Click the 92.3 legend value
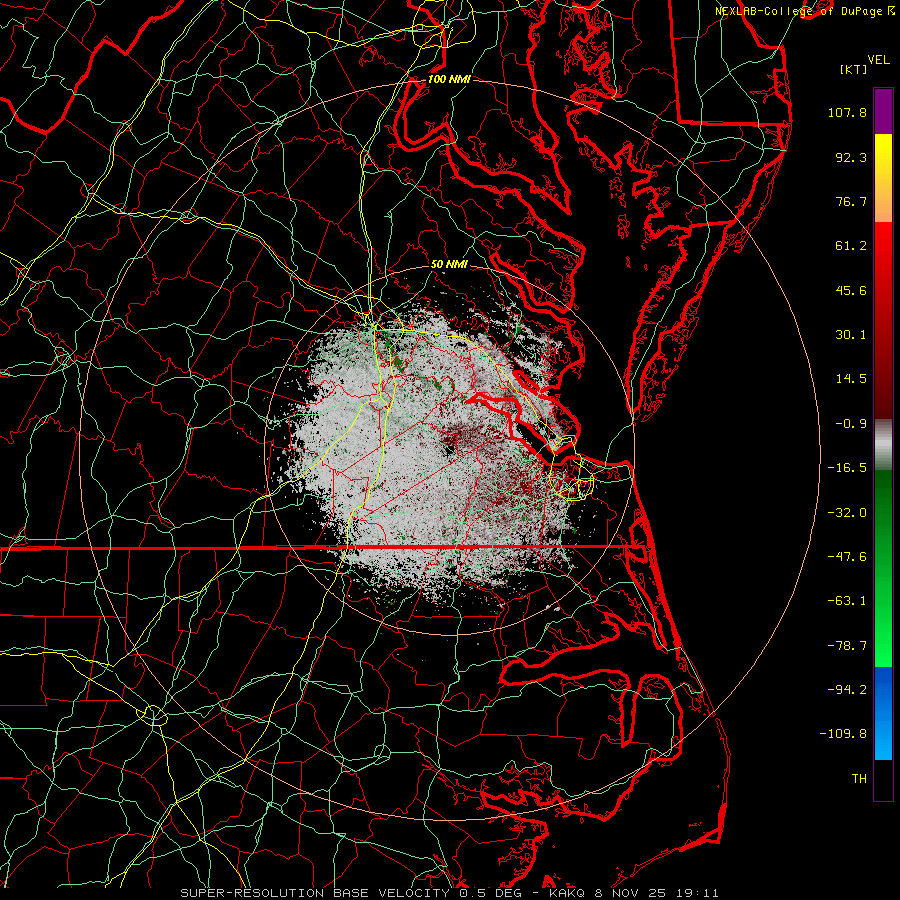The width and height of the screenshot is (900, 900). 851,157
